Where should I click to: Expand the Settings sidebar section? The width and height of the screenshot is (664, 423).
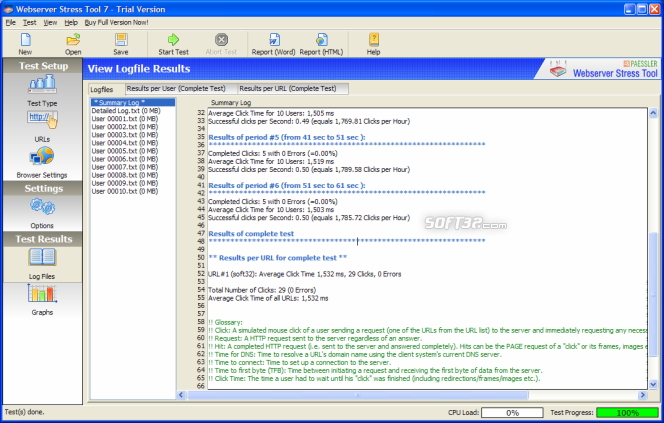43,188
